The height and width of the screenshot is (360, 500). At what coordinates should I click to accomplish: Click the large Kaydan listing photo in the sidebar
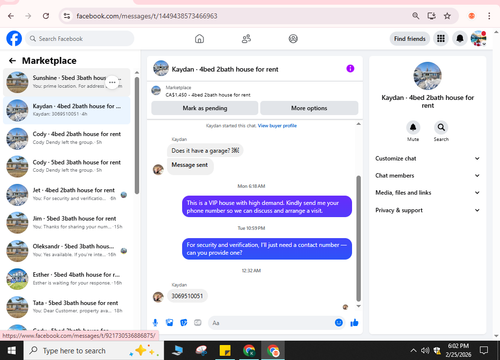[x=427, y=76]
